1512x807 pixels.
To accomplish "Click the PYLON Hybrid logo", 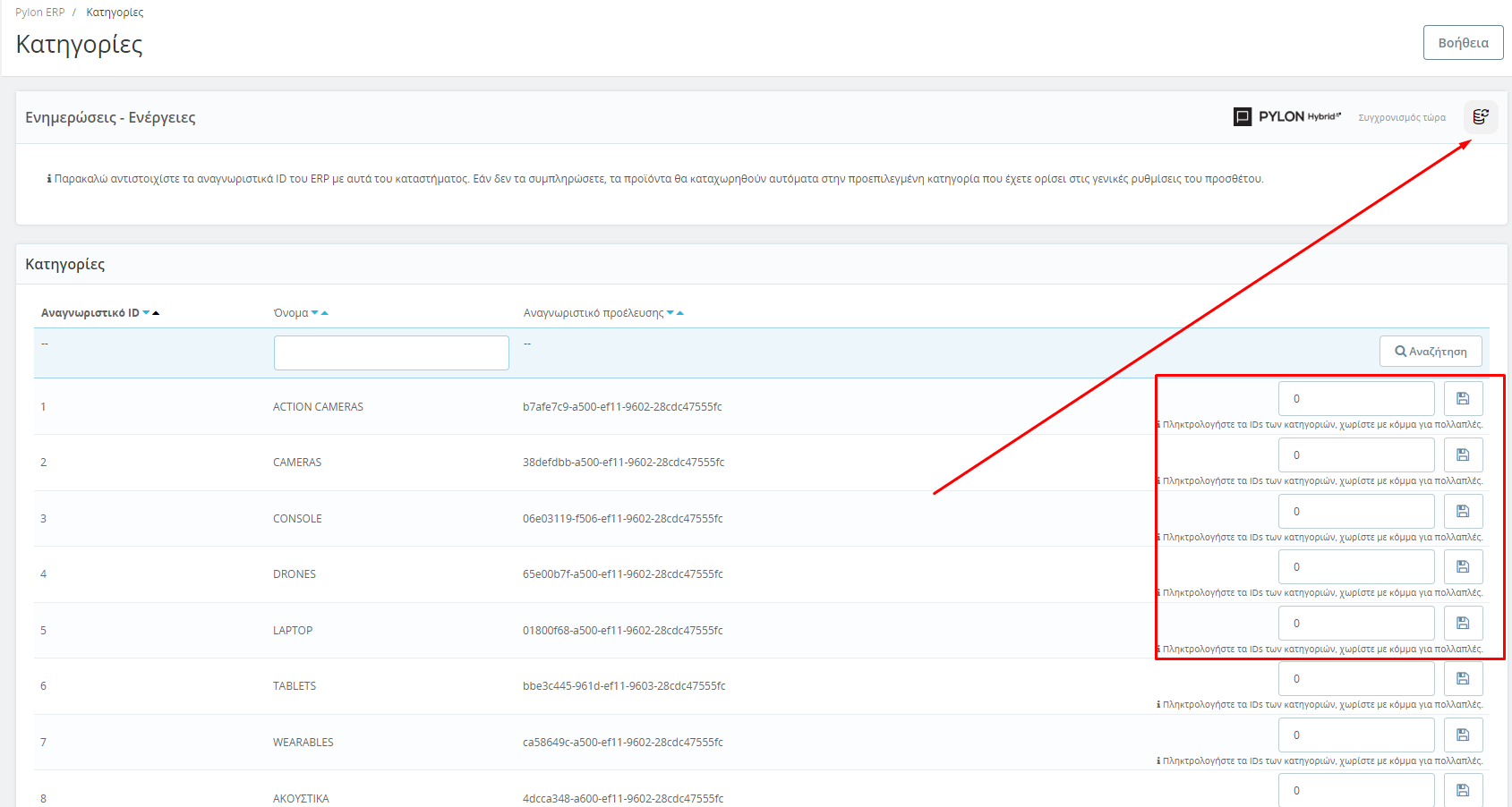I will pyautogui.click(x=1287, y=116).
